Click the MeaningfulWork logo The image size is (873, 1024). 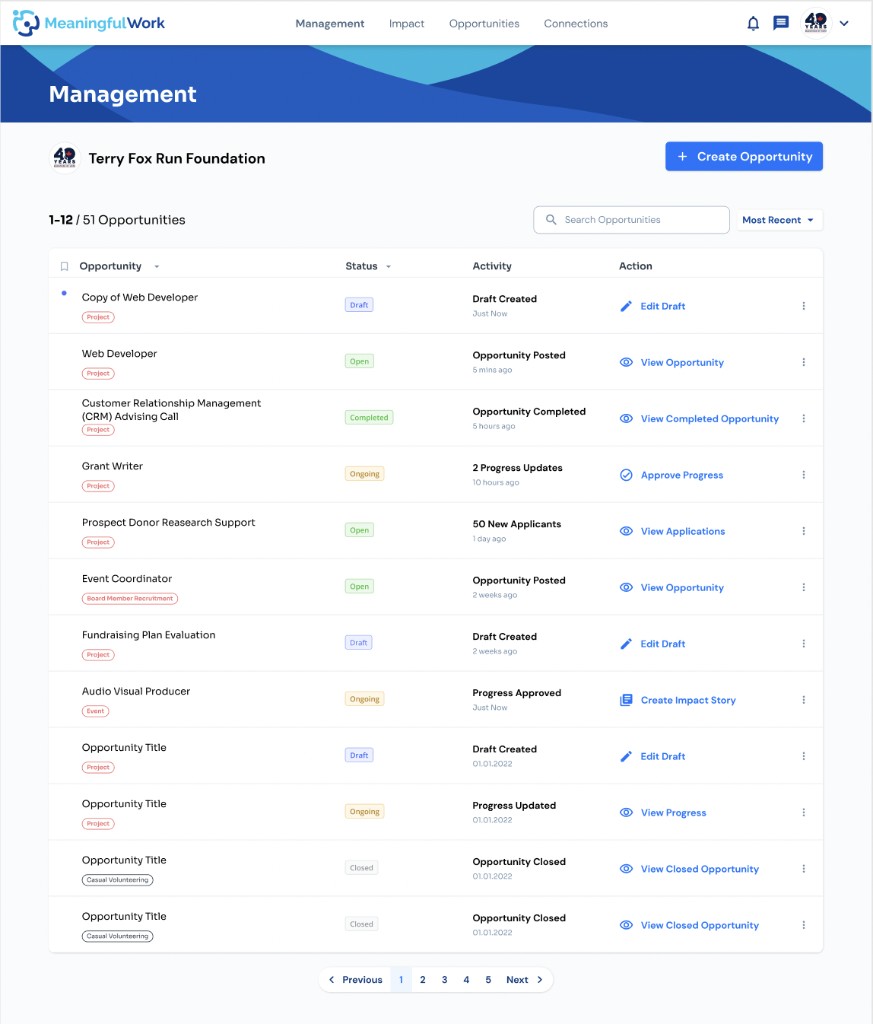click(x=89, y=23)
